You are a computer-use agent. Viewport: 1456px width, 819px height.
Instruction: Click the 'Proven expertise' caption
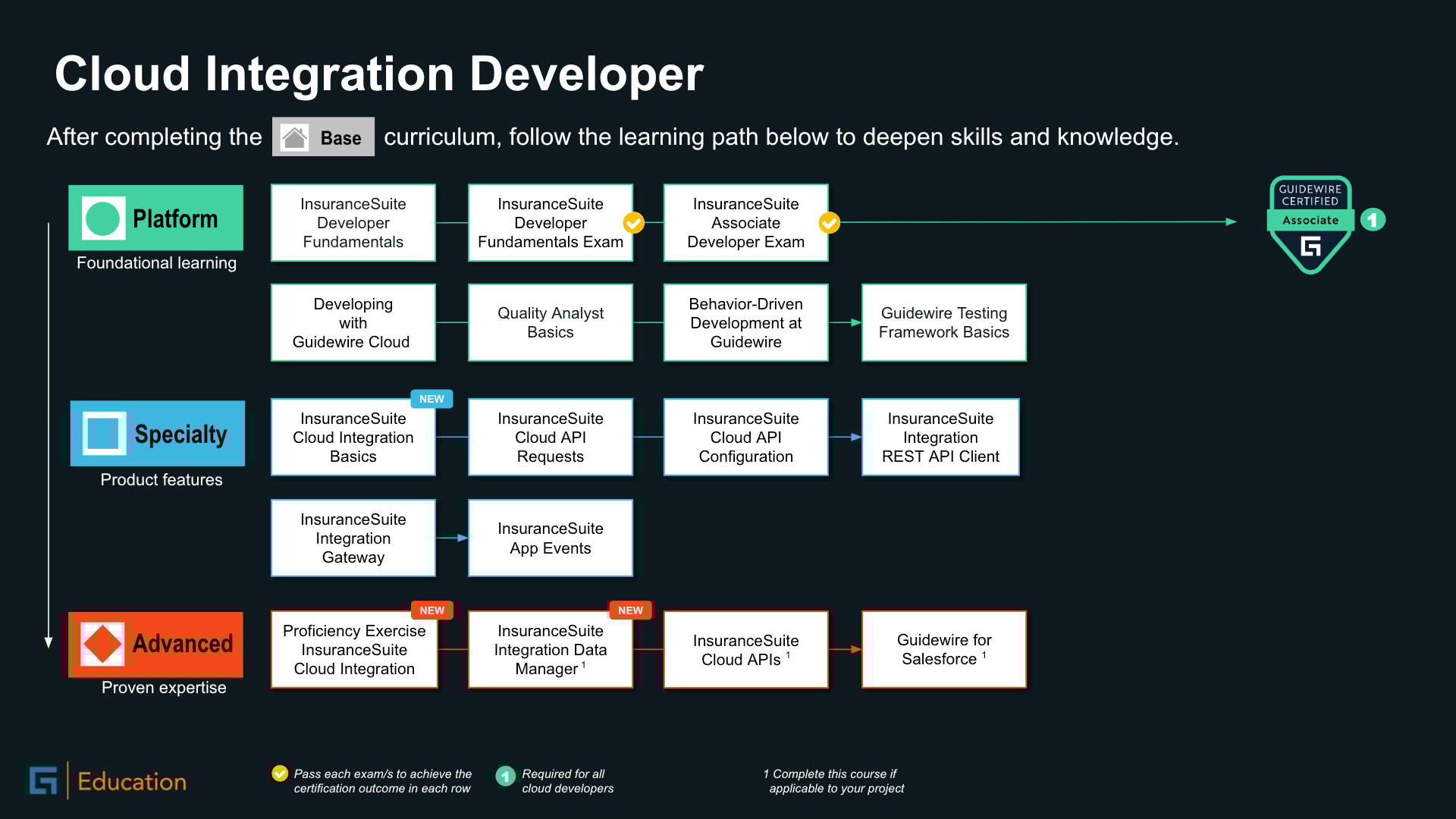click(164, 688)
